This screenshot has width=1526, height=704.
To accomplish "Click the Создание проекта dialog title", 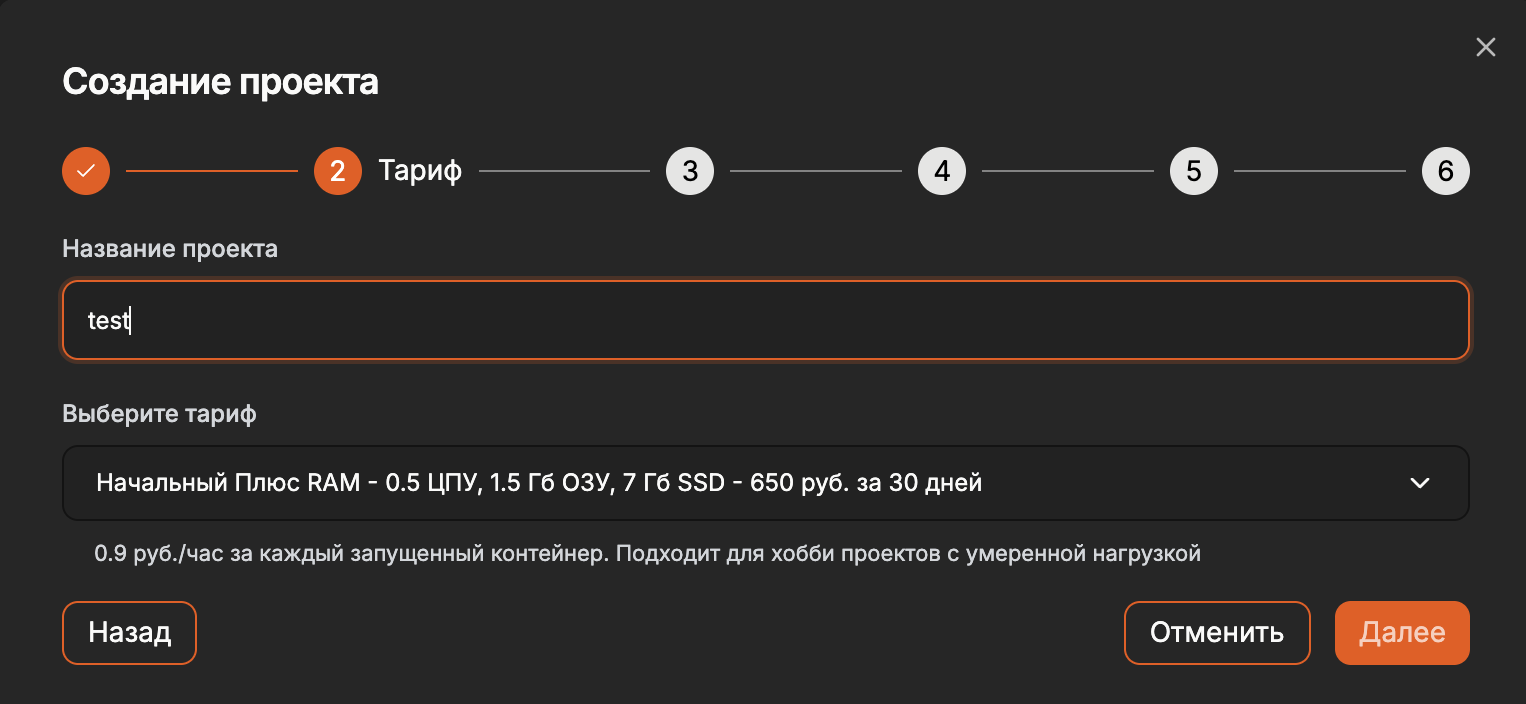I will [x=220, y=82].
